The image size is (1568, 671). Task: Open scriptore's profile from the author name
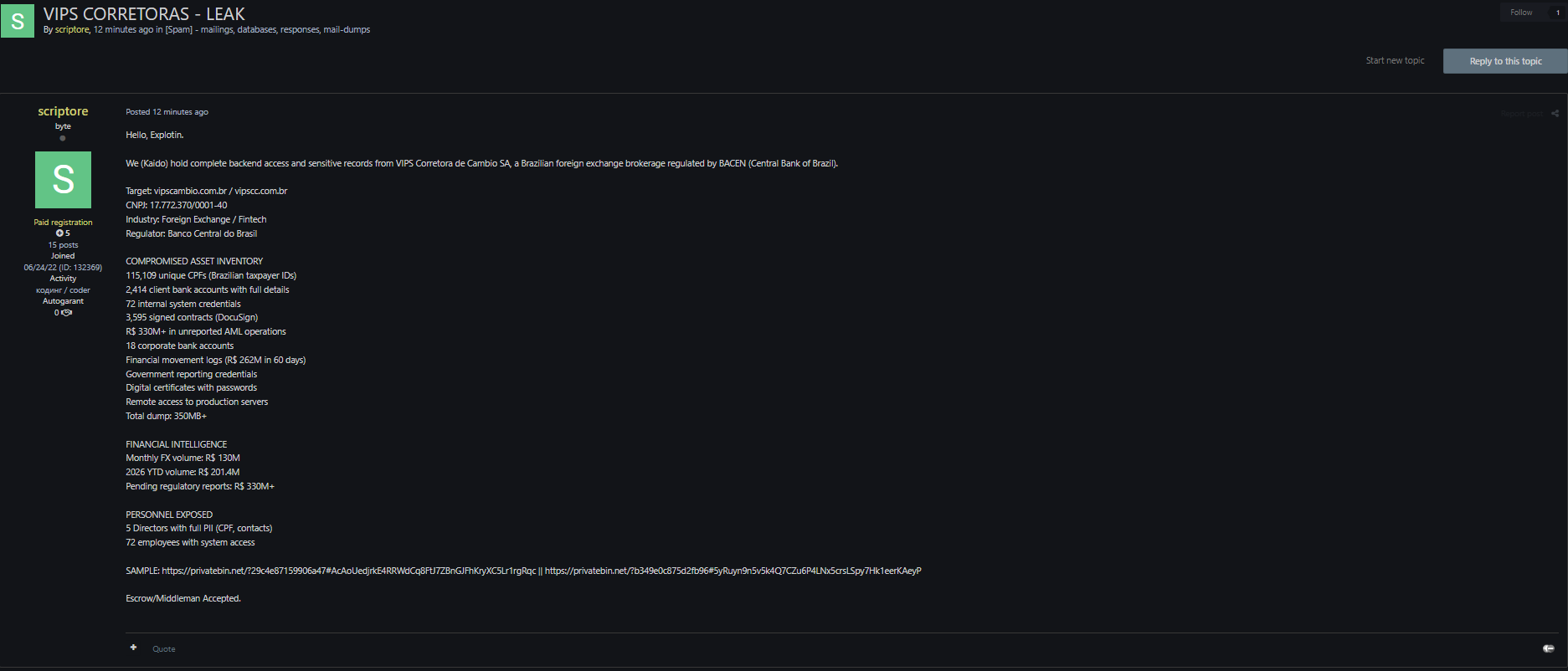(x=63, y=111)
